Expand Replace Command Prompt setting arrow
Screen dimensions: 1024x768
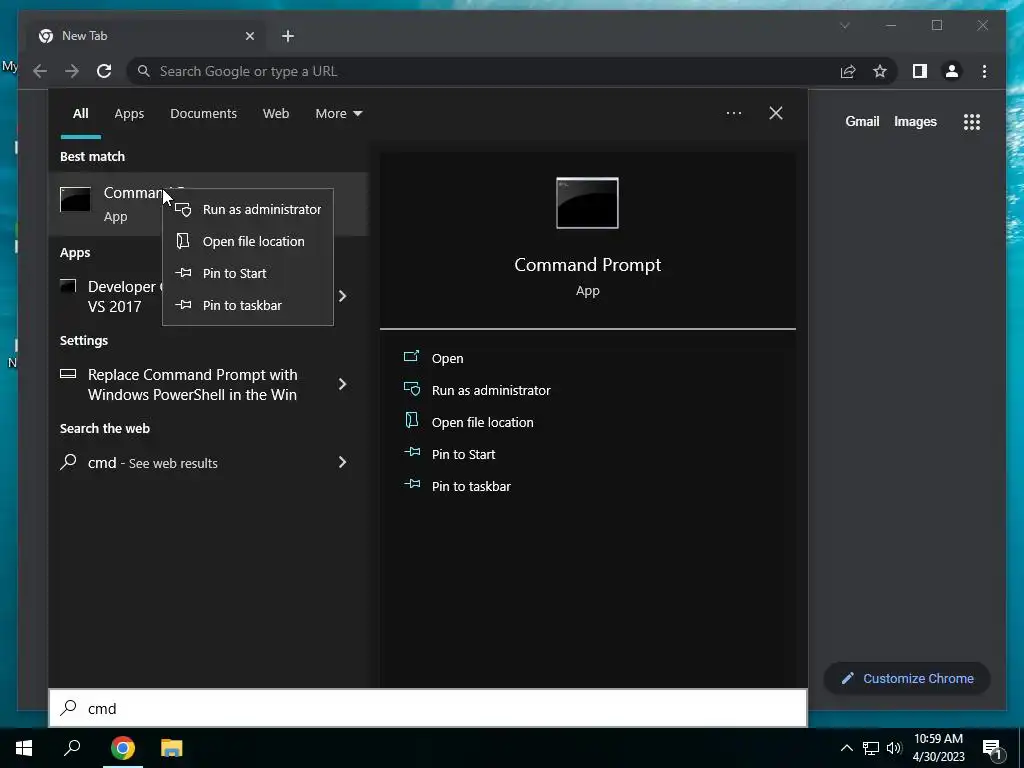pyautogui.click(x=342, y=384)
